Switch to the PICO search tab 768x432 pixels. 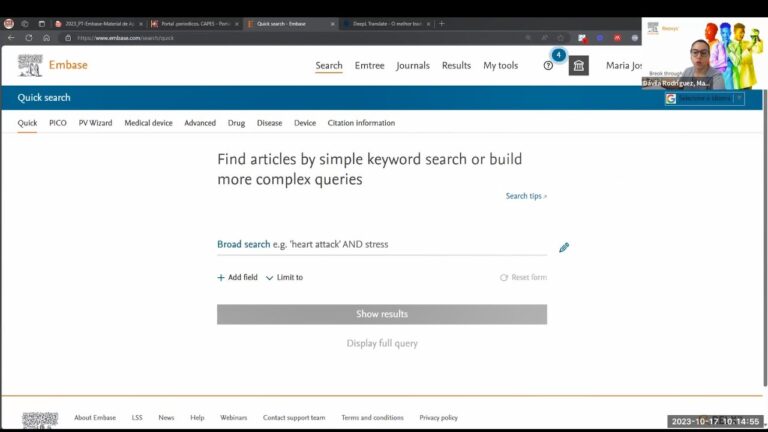[58, 123]
